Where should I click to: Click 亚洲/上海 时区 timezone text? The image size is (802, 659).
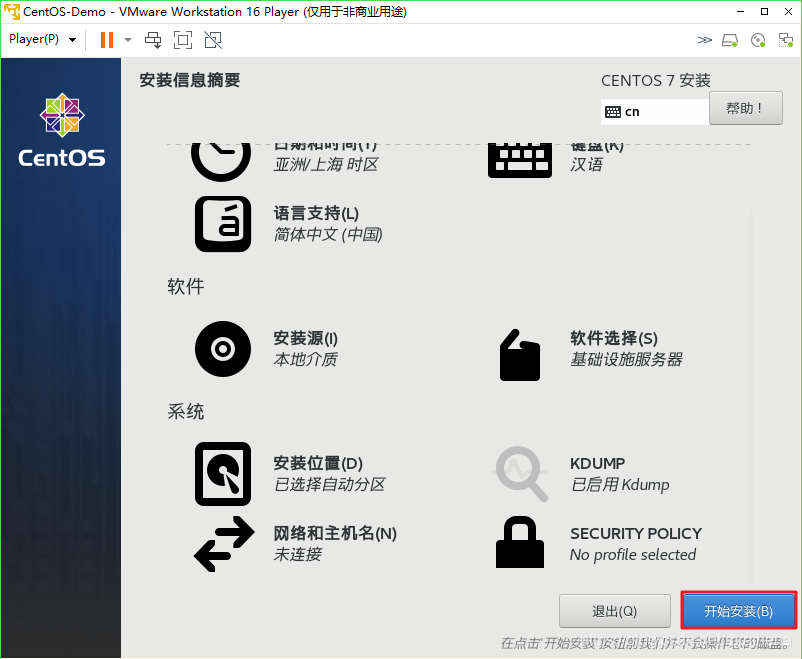(x=326, y=165)
